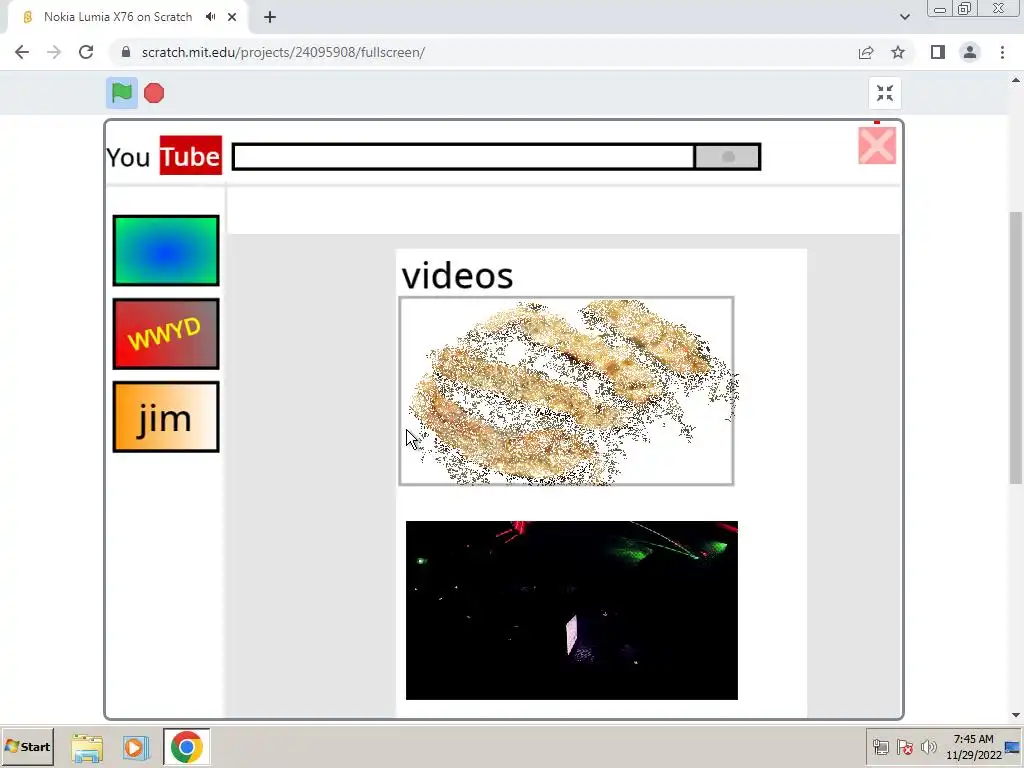1024x768 pixels.
Task: Mute the Nokia Lumia X76 tab audio
Action: click(210, 17)
